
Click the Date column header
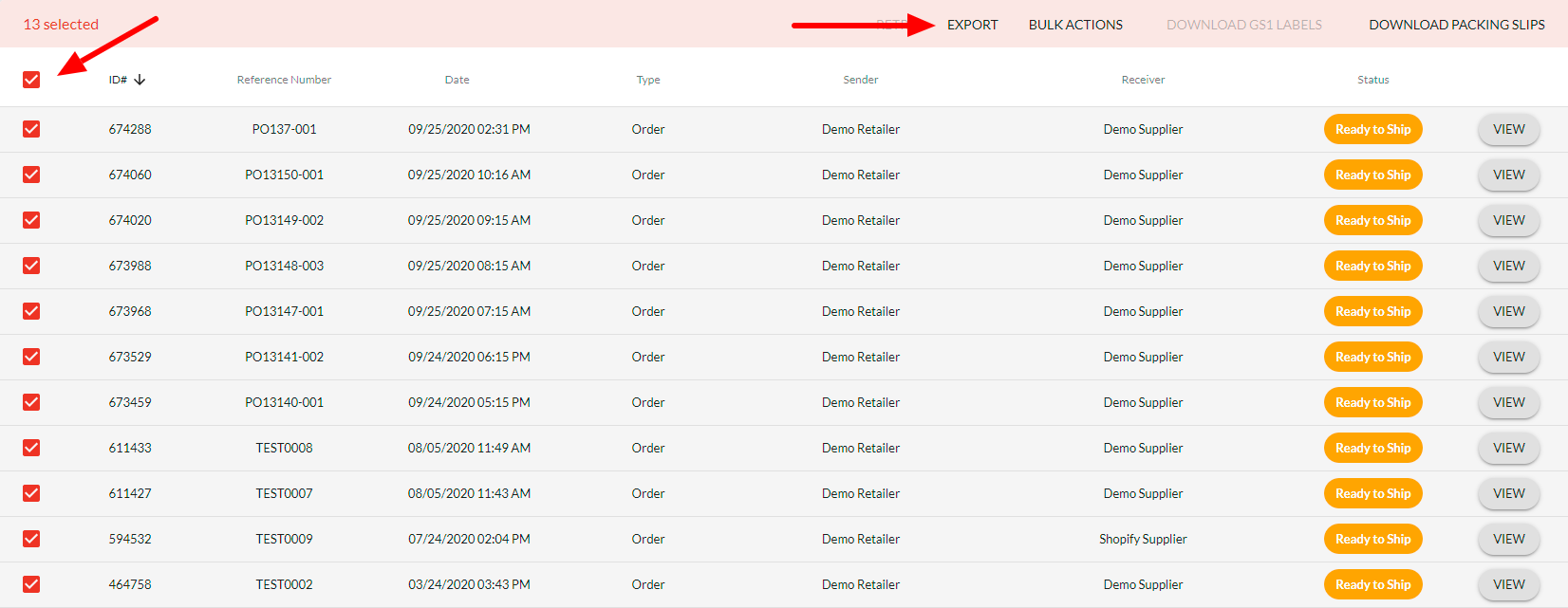[x=457, y=80]
